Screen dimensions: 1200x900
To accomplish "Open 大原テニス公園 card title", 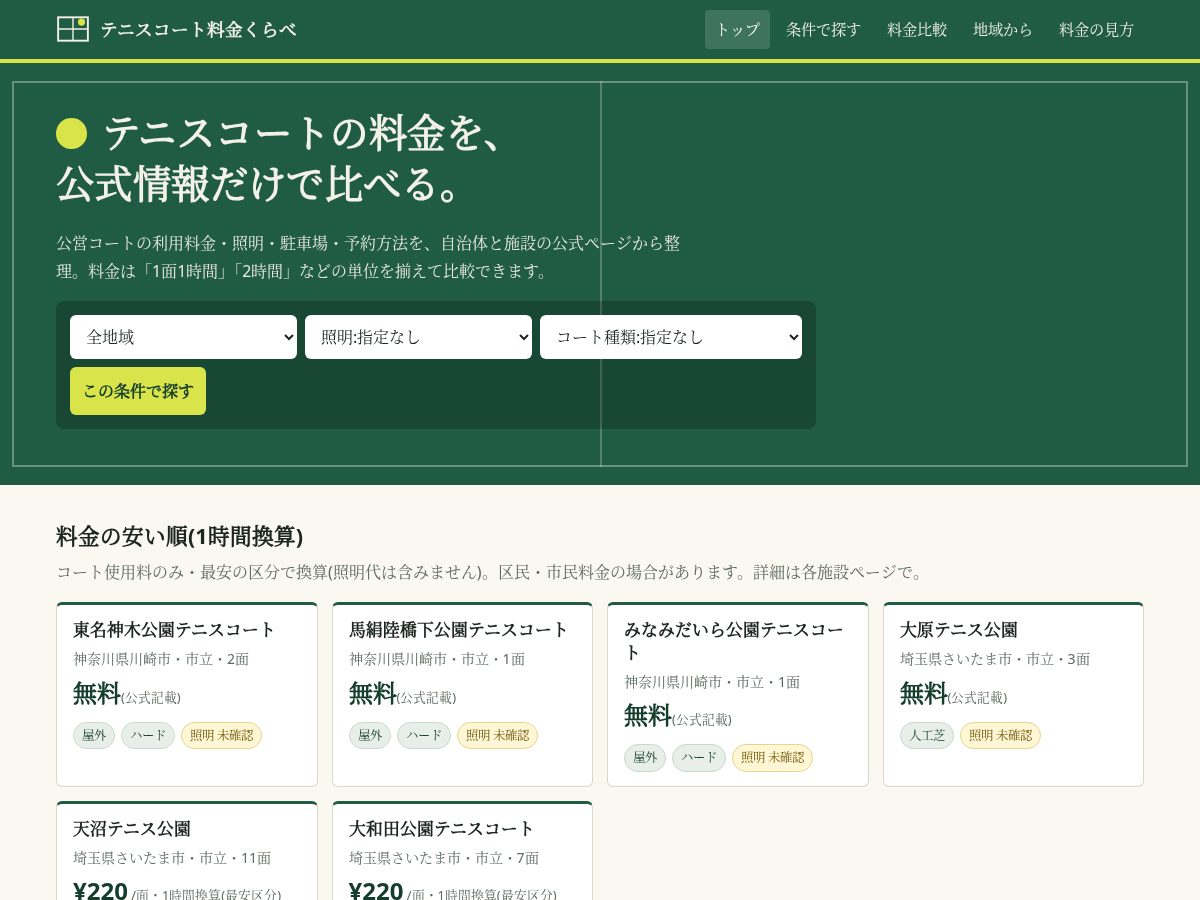I will pyautogui.click(x=959, y=630).
